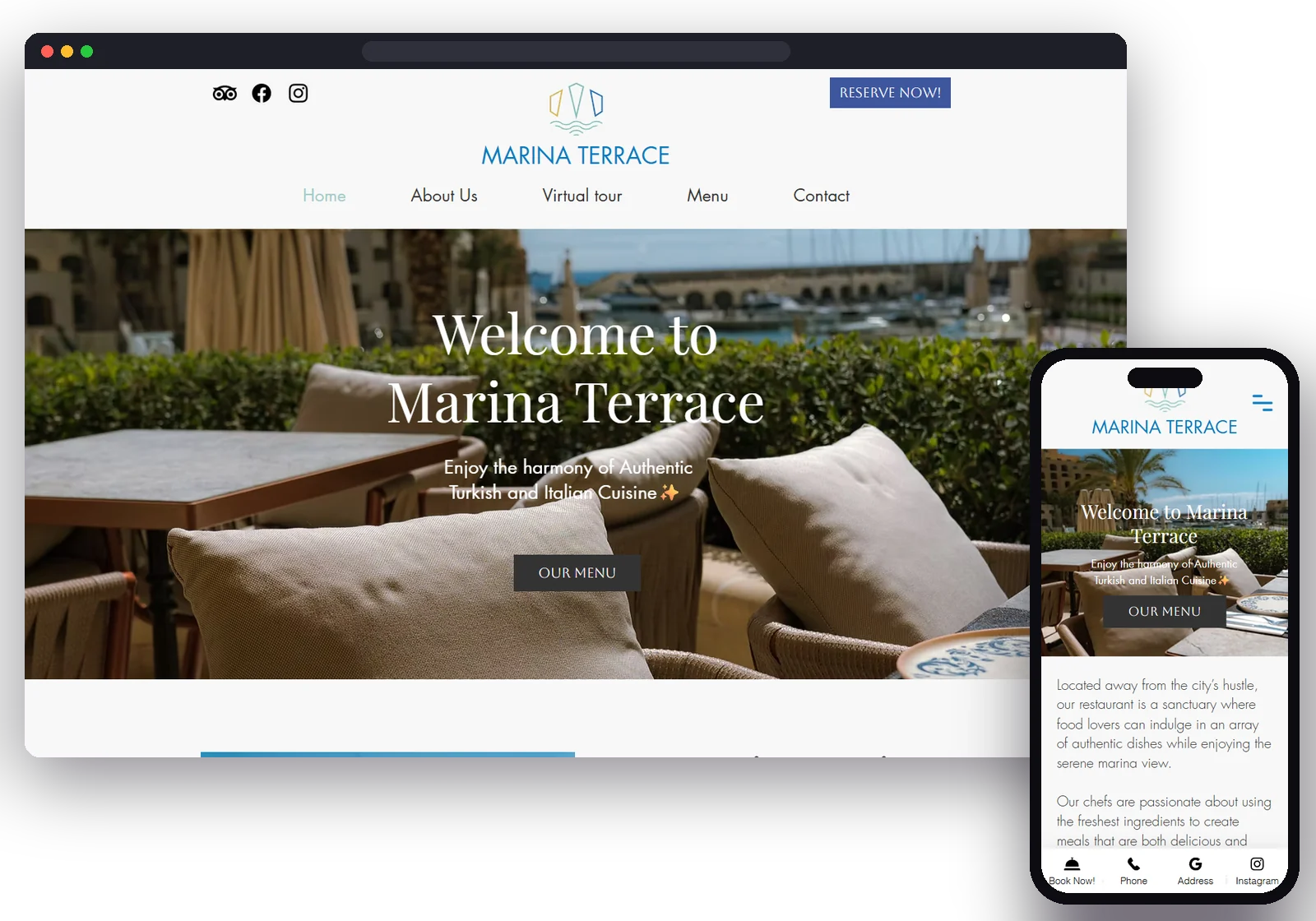This screenshot has width=1316, height=921.
Task: Open the Contact navigation item
Action: [822, 196]
